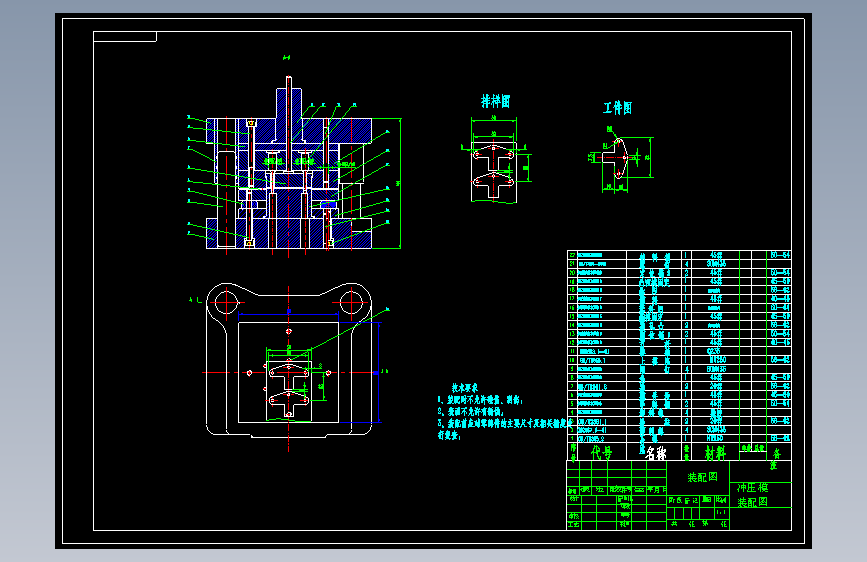Image resolution: width=867 pixels, height=562 pixels.
Task: Click the upper-right guide pillar hole in the plan view
Action: (351, 303)
